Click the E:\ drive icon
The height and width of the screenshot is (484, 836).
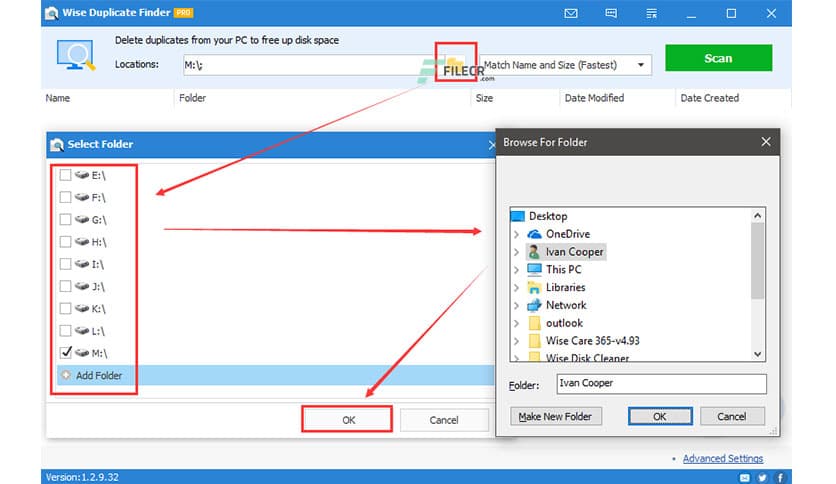[x=82, y=175]
